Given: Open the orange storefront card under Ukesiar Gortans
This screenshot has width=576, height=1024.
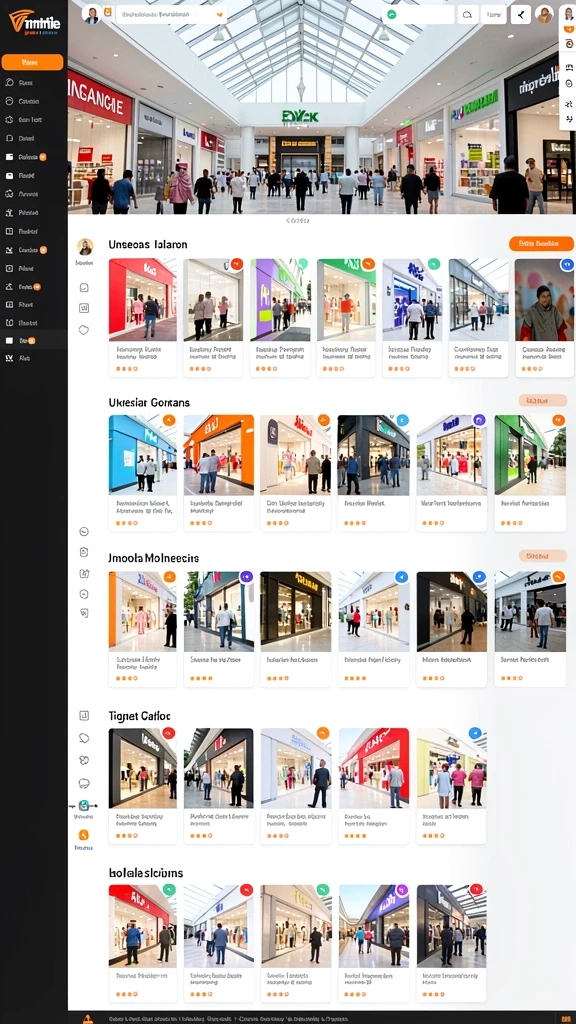Looking at the screenshot, I should (x=219, y=473).
